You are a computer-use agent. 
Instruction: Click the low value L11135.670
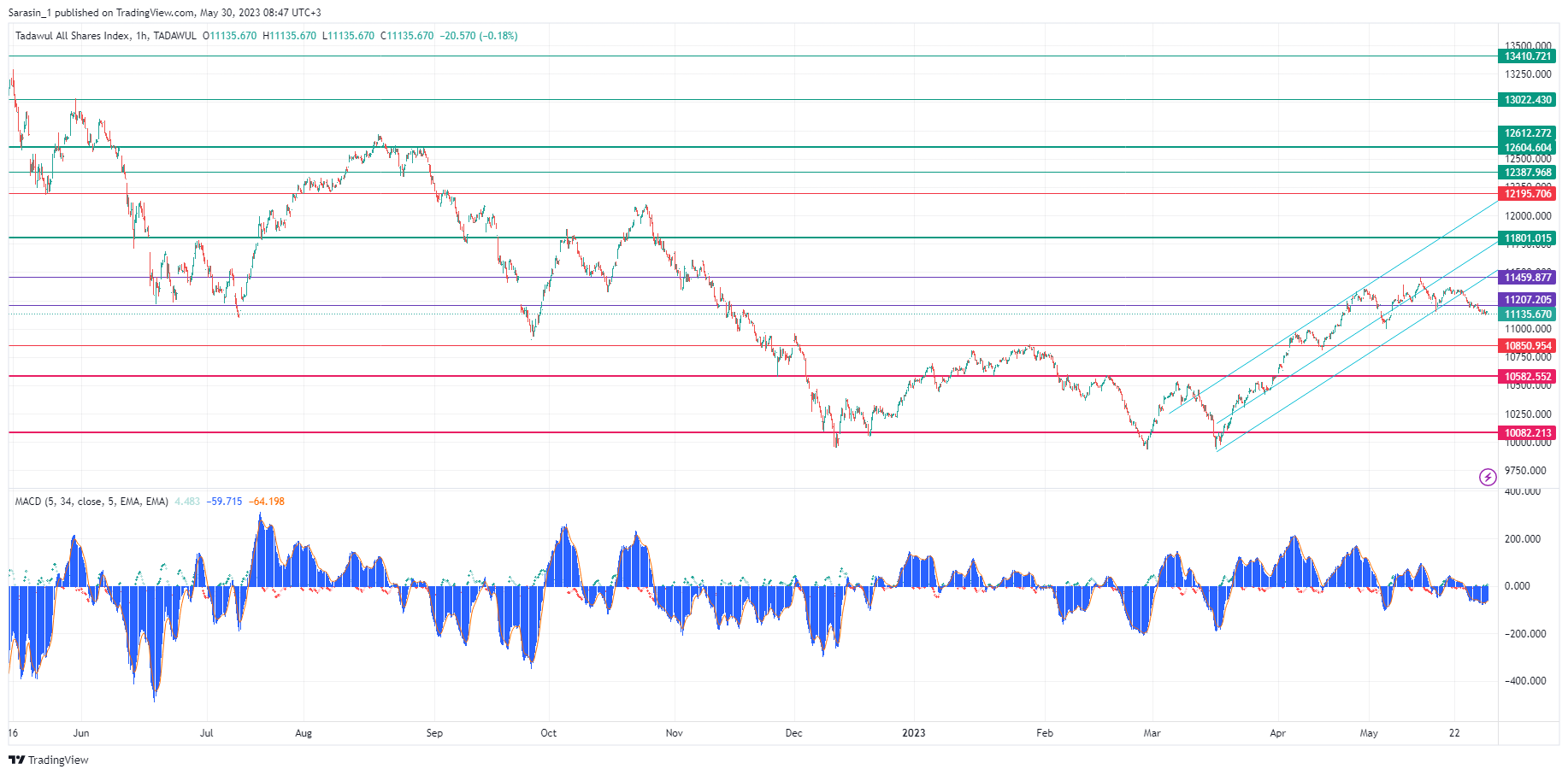point(348,36)
